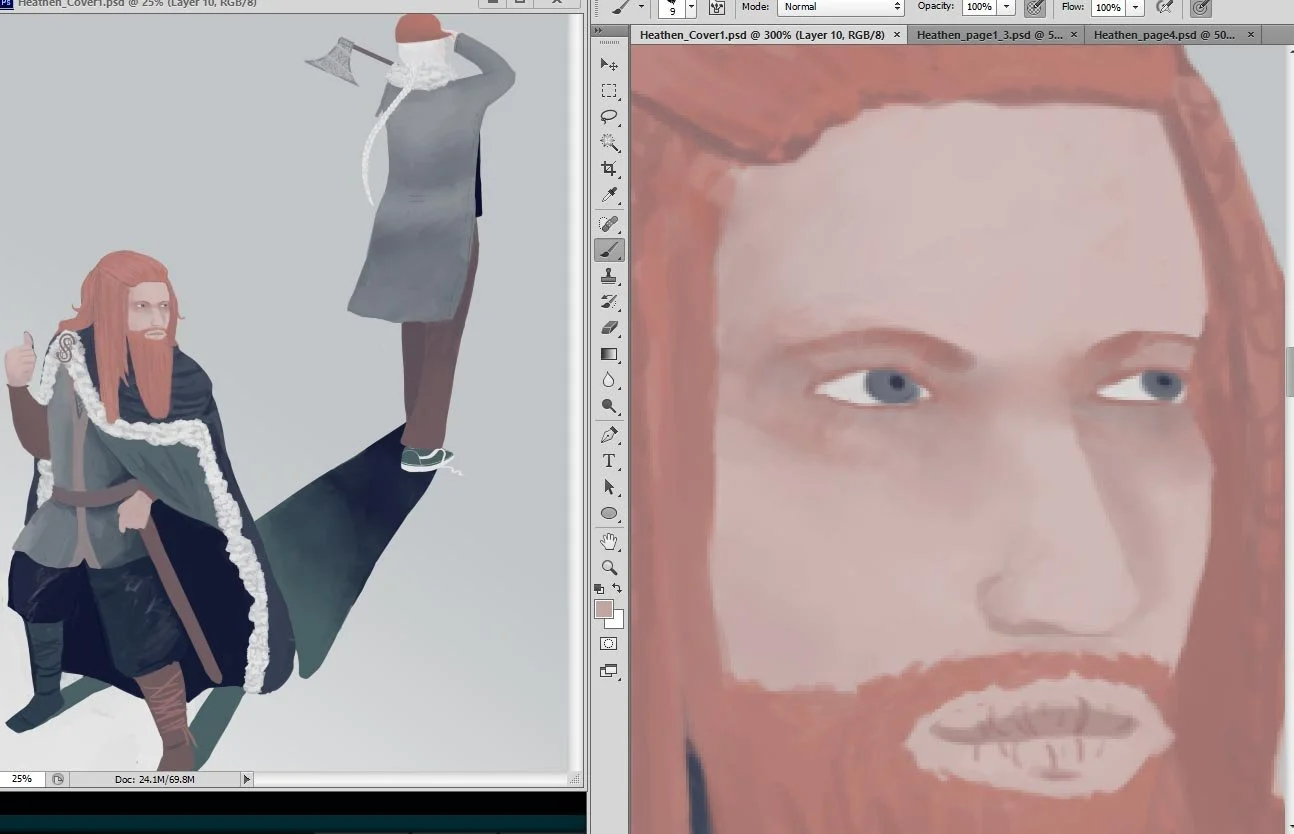This screenshot has height=834, width=1294.
Task: Select the Move tool
Action: (609, 65)
